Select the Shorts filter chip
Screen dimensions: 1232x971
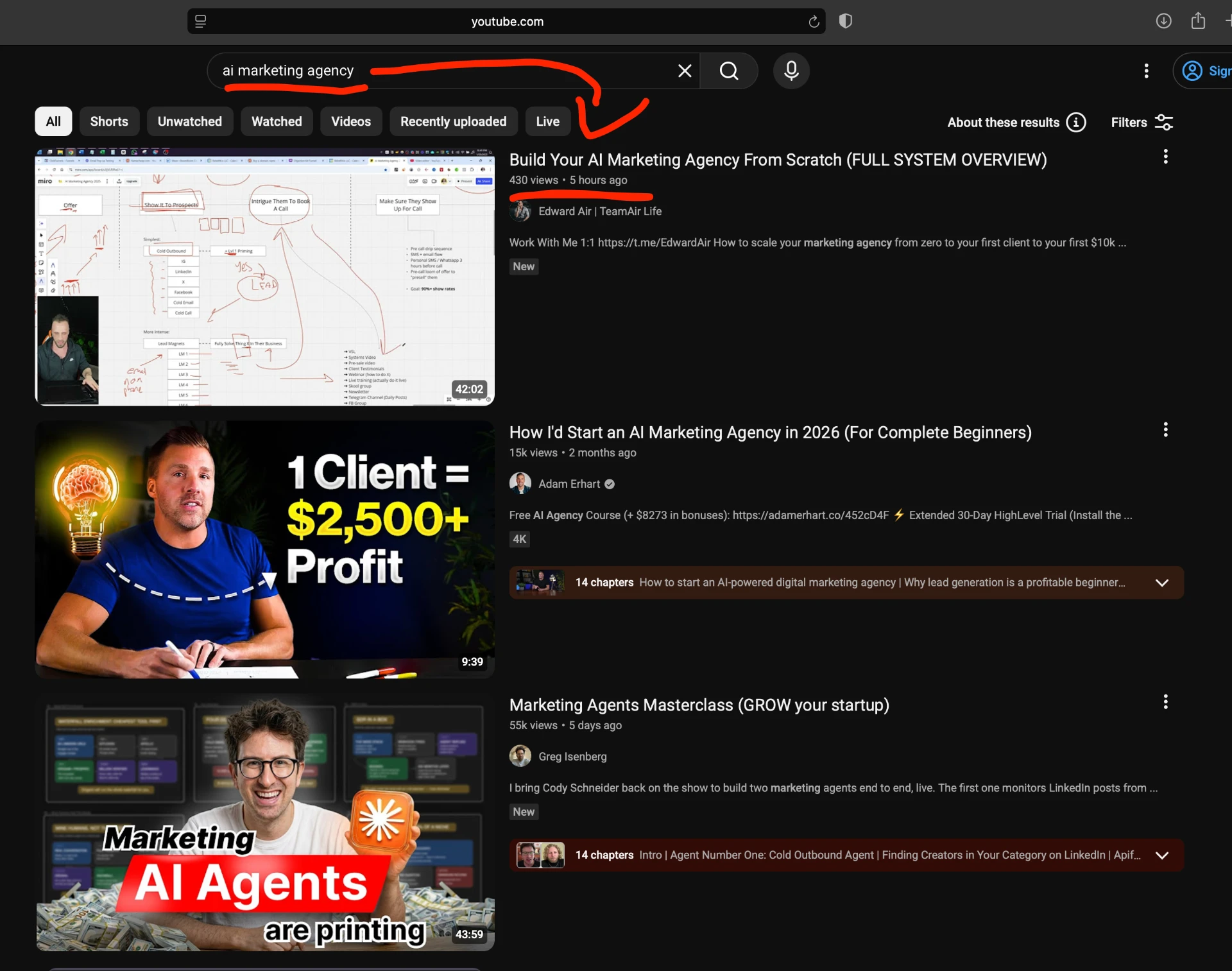pyautogui.click(x=109, y=121)
